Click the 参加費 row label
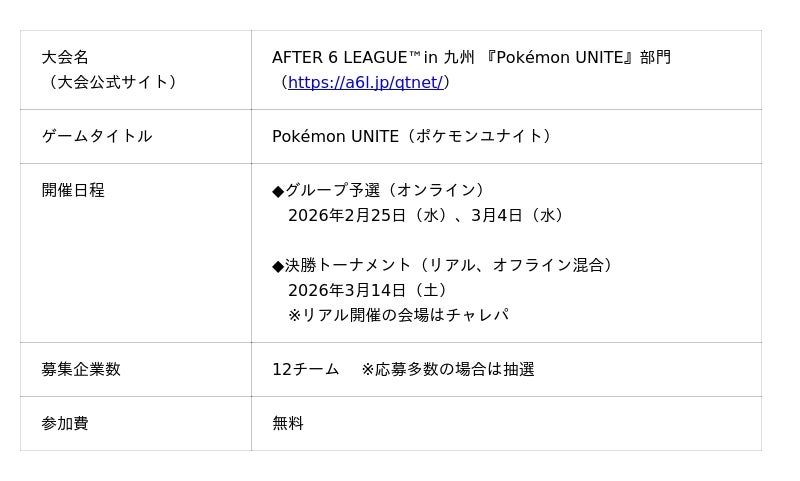800x481 pixels. 65,423
